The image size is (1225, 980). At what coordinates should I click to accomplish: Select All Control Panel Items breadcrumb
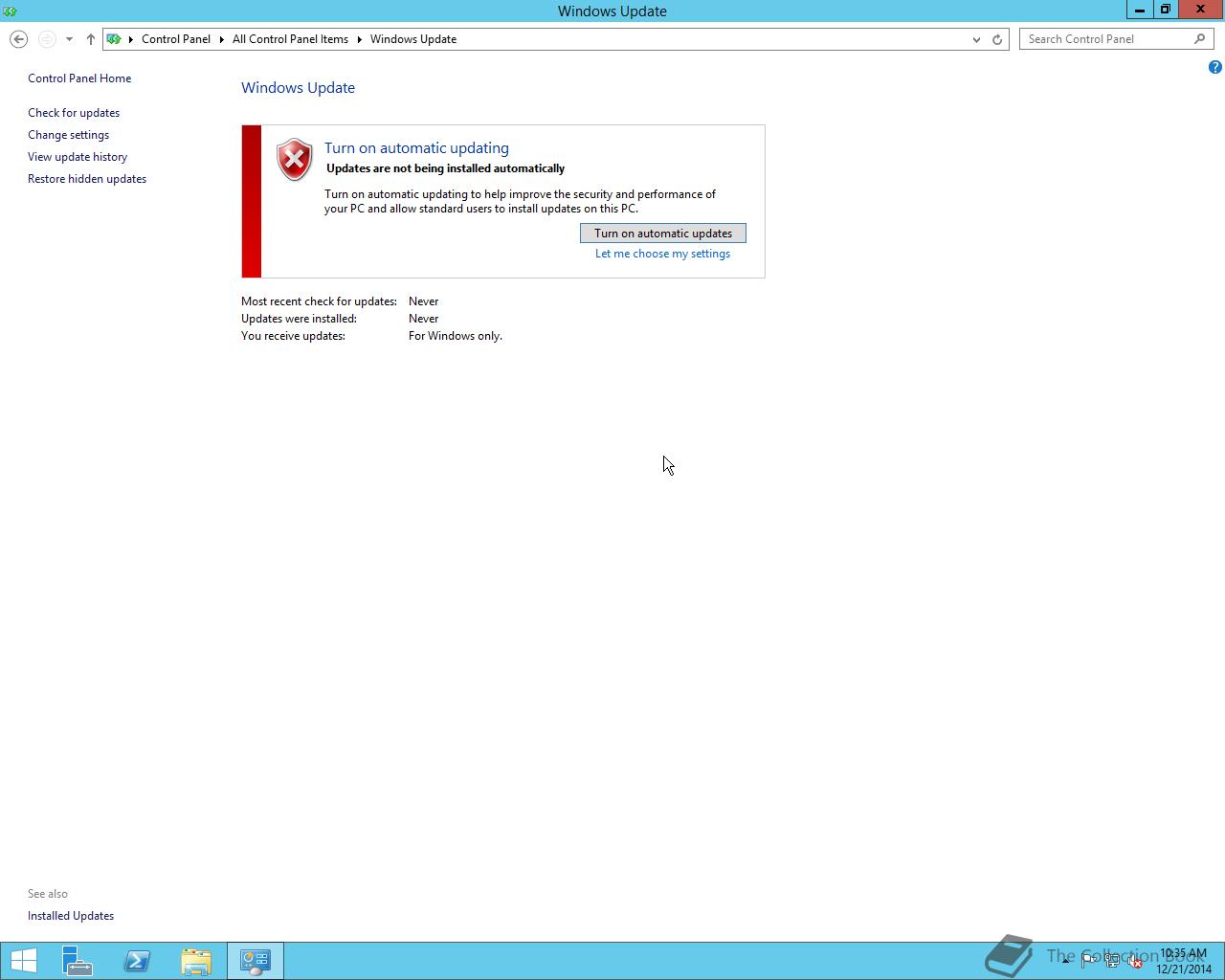290,39
